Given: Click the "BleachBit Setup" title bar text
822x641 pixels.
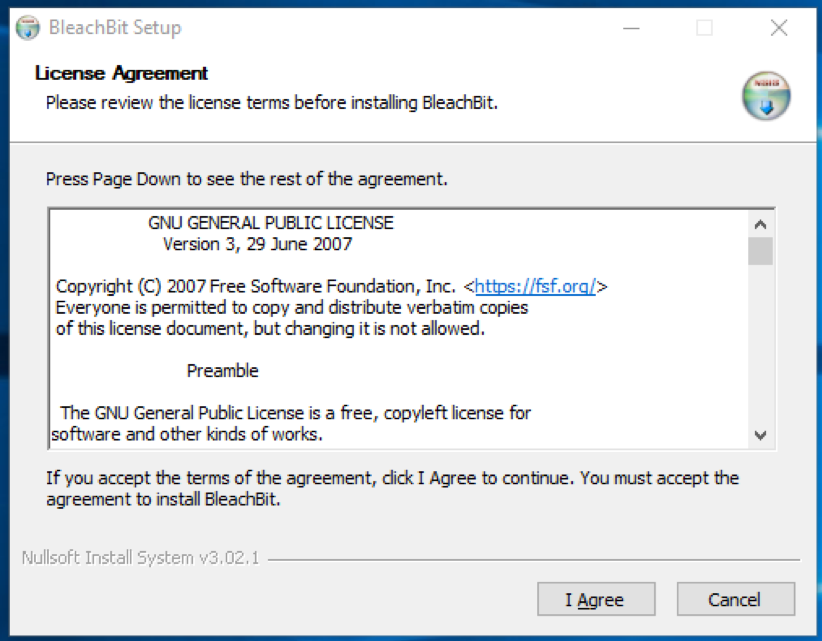Looking at the screenshot, I should (115, 28).
